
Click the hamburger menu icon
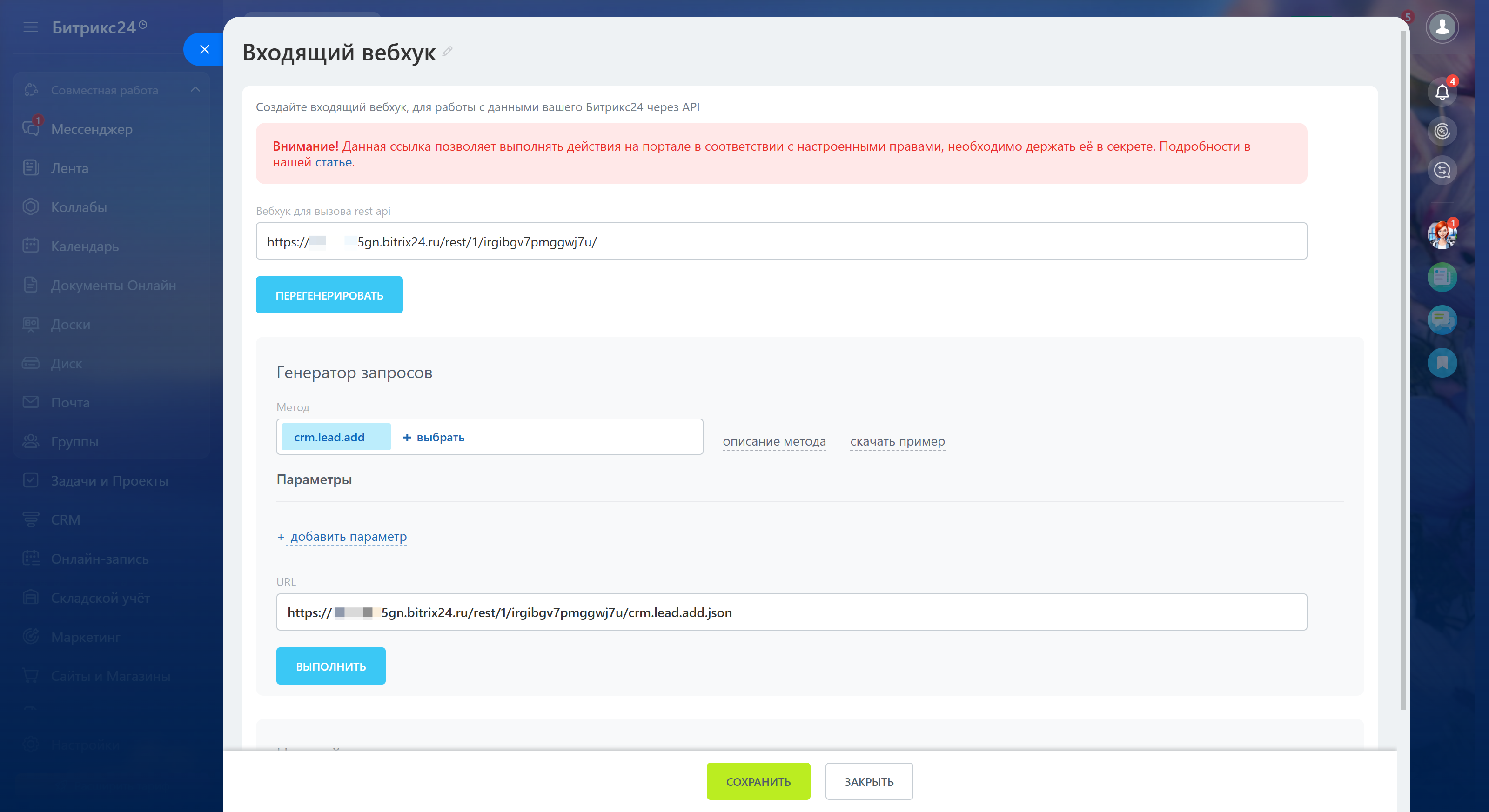(x=30, y=27)
